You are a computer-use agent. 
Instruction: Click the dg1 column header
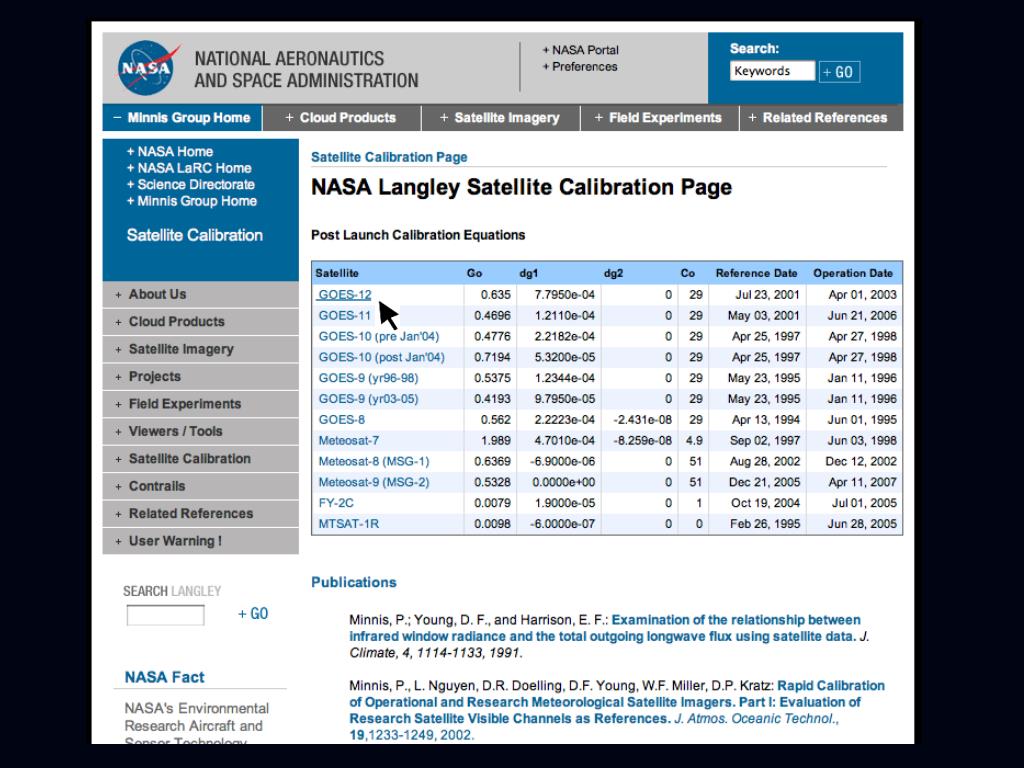pyautogui.click(x=528, y=274)
